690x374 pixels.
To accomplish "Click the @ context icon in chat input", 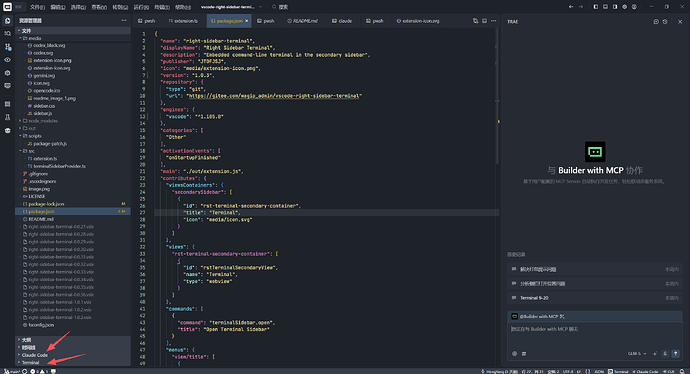I will click(514, 353).
